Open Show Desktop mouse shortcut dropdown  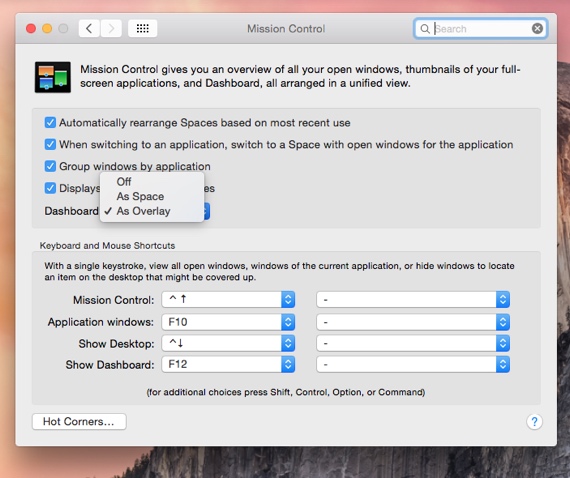[x=413, y=343]
